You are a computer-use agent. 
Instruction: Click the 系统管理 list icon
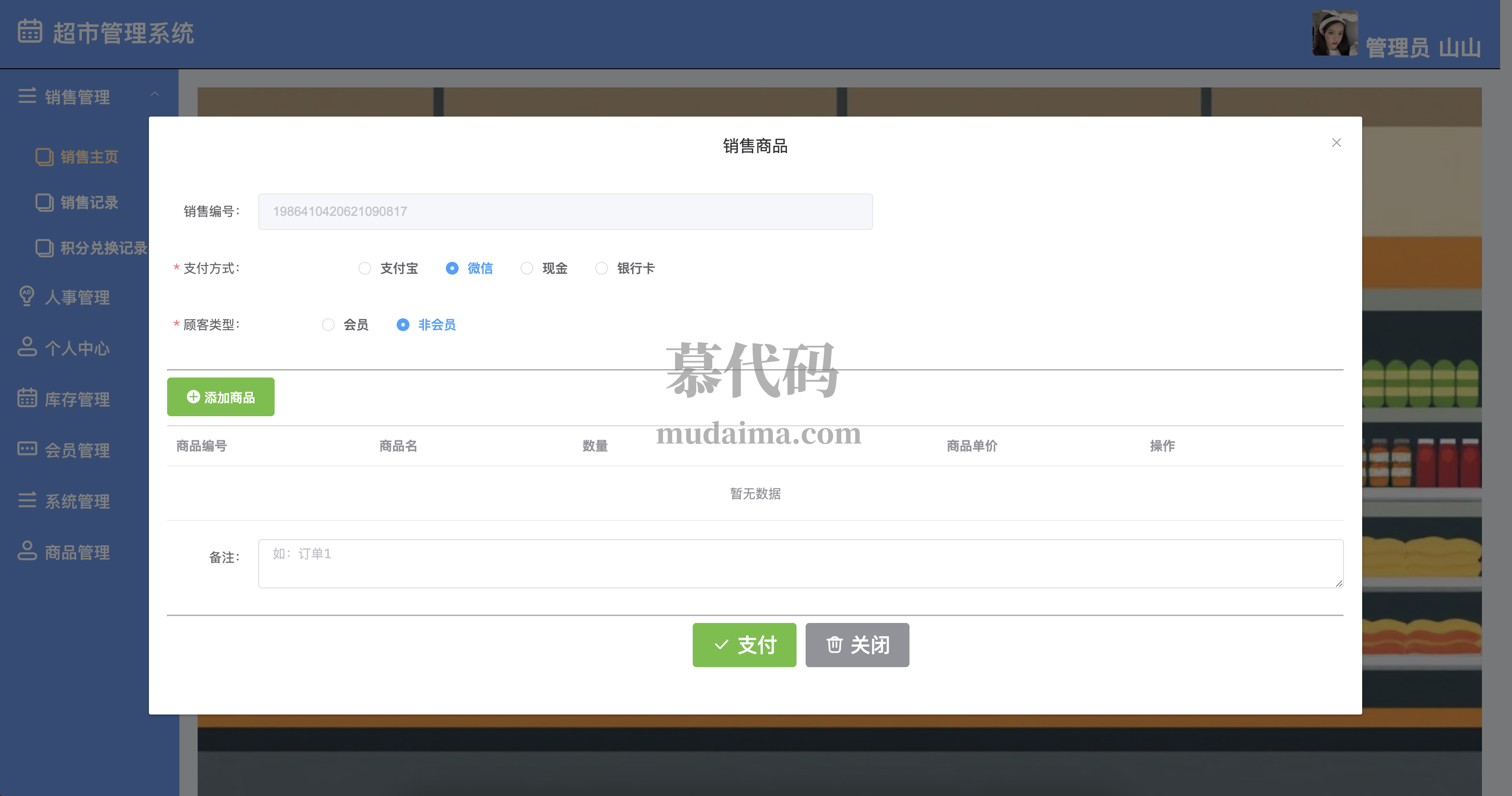point(27,500)
